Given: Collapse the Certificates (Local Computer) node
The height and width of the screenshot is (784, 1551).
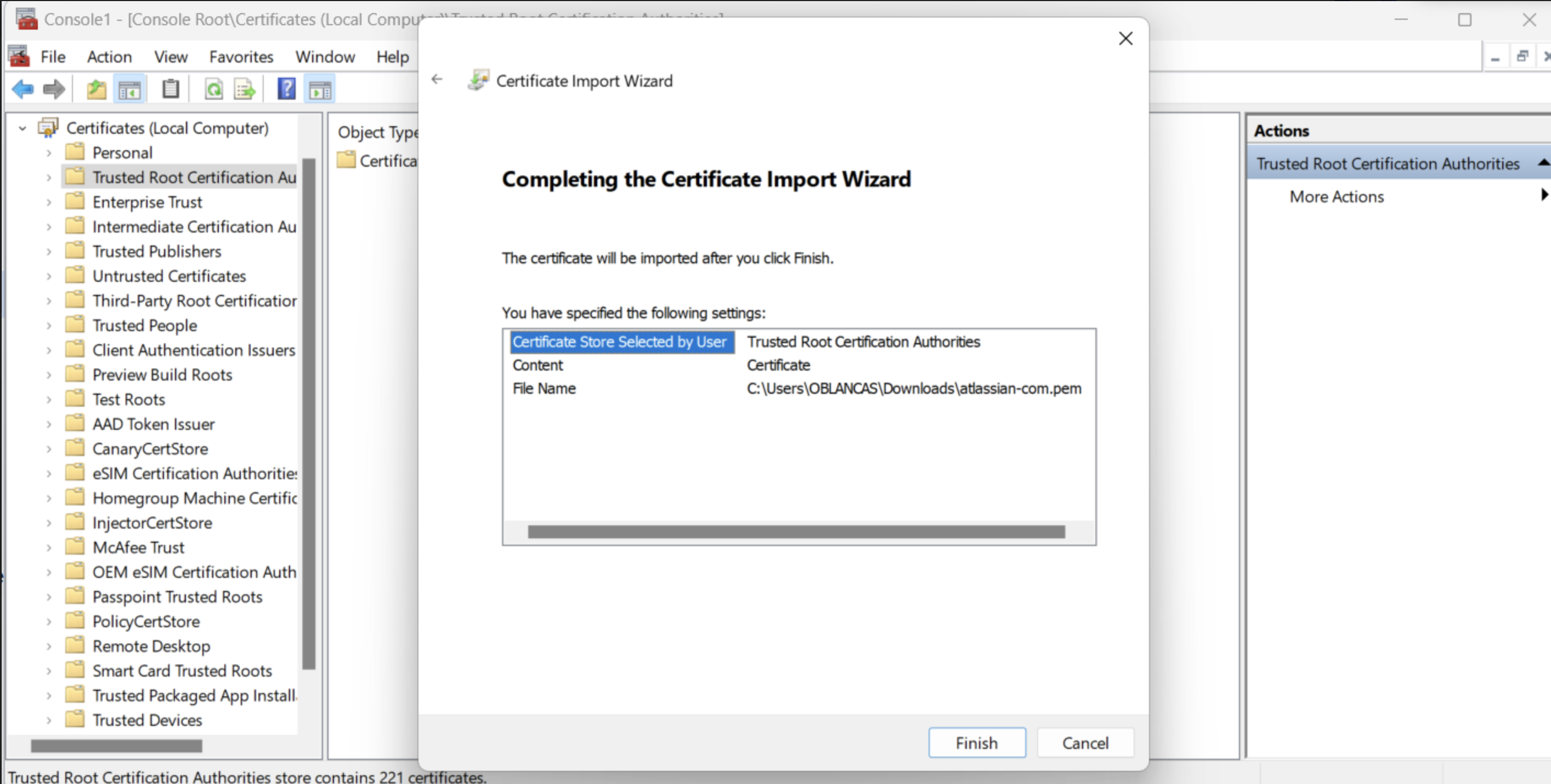Looking at the screenshot, I should click(x=23, y=128).
